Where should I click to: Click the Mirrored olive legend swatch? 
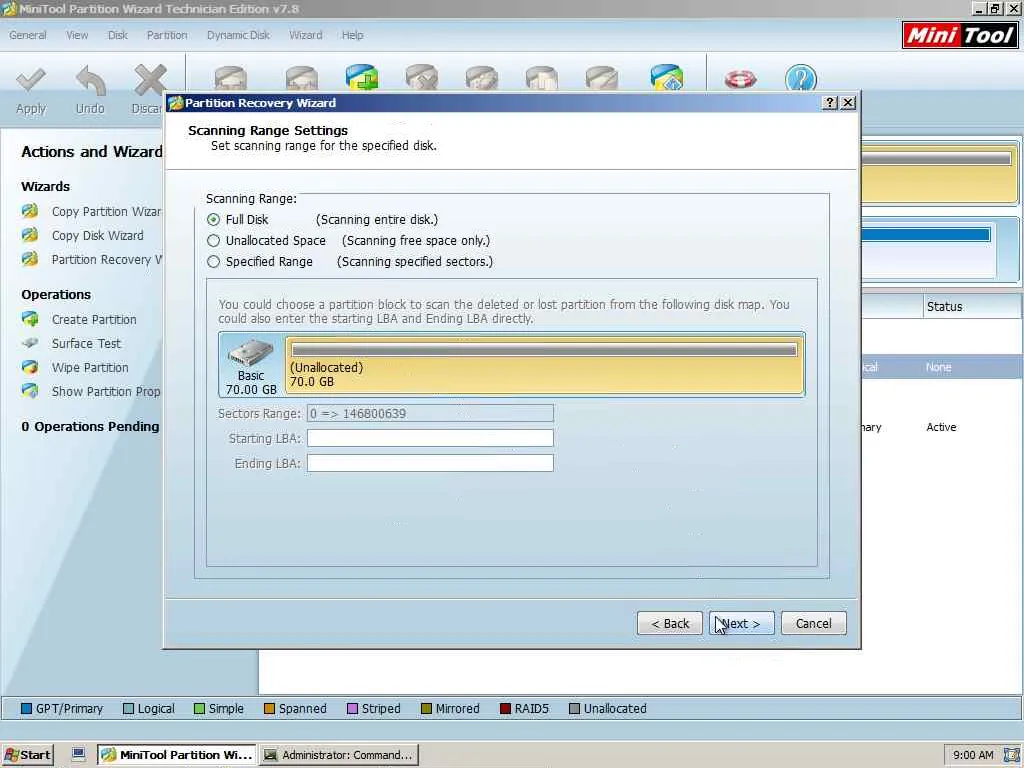point(426,709)
